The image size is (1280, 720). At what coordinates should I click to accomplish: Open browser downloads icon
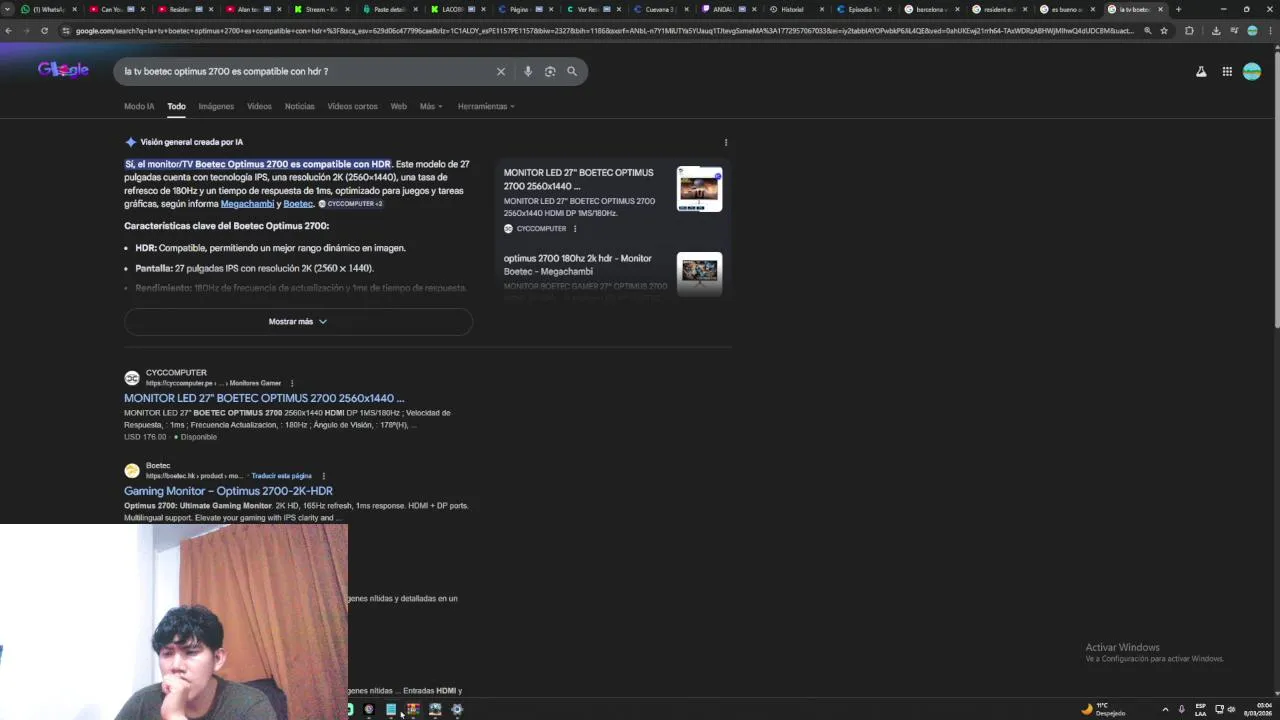click(x=1216, y=31)
